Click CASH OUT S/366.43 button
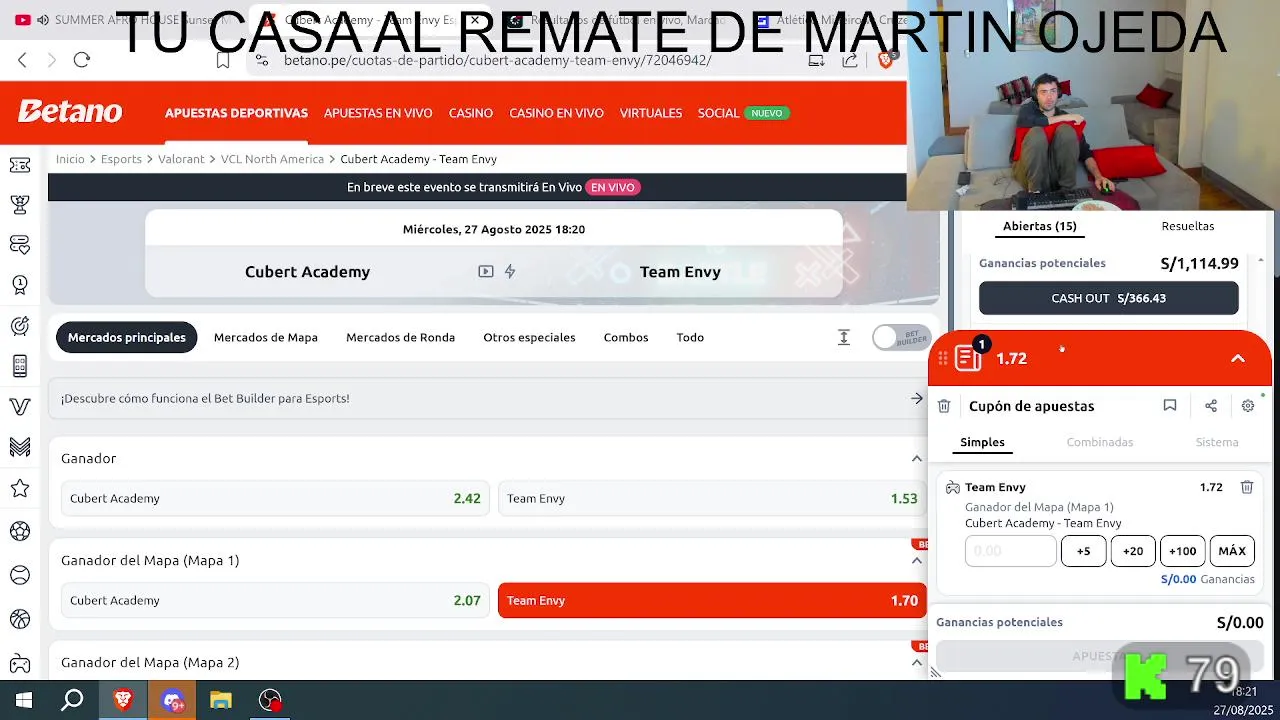 [1109, 298]
